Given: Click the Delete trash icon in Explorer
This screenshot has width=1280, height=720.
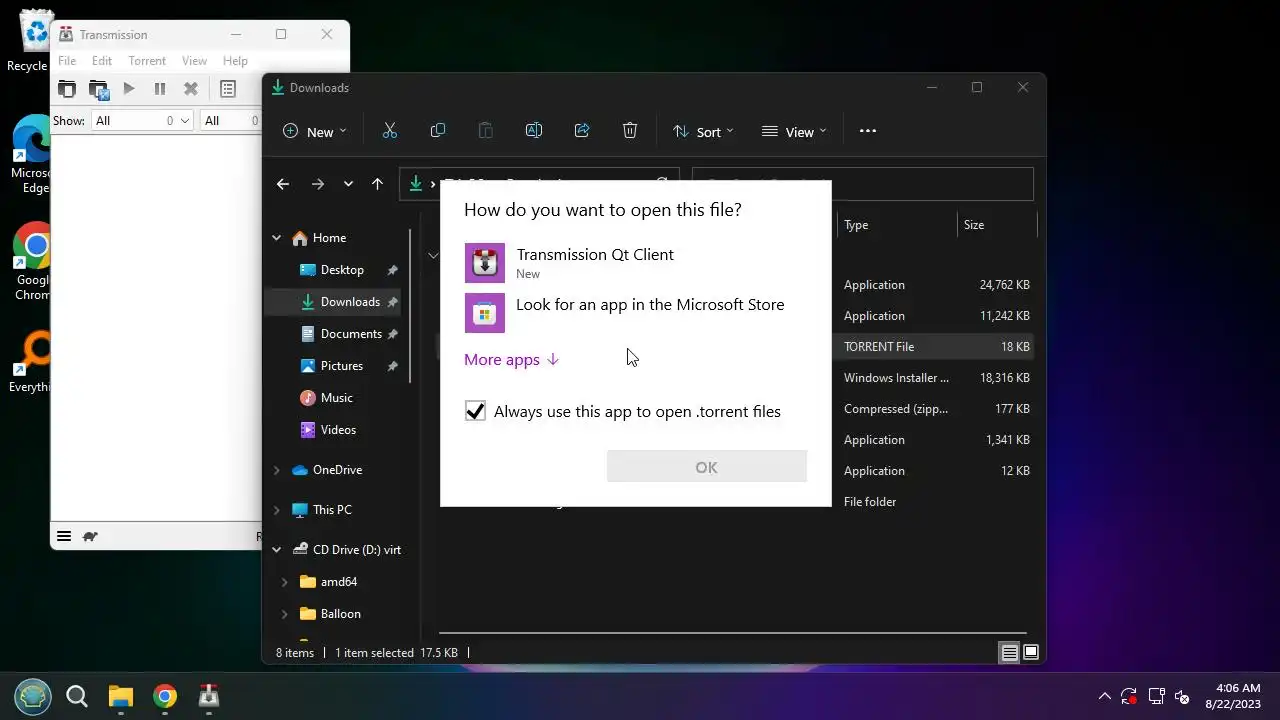Looking at the screenshot, I should click(x=630, y=131).
